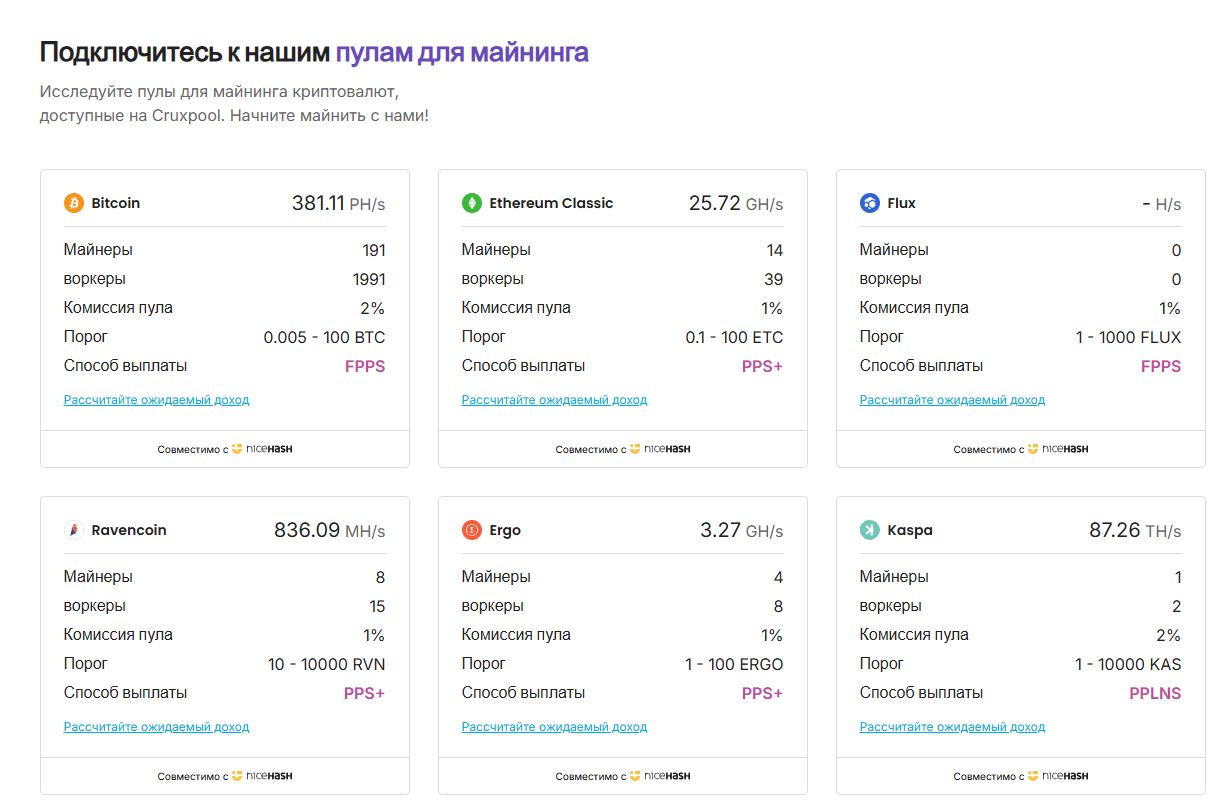Screen dimensions: 1216x801
Task: Click the Flux coin icon
Action: [870, 203]
